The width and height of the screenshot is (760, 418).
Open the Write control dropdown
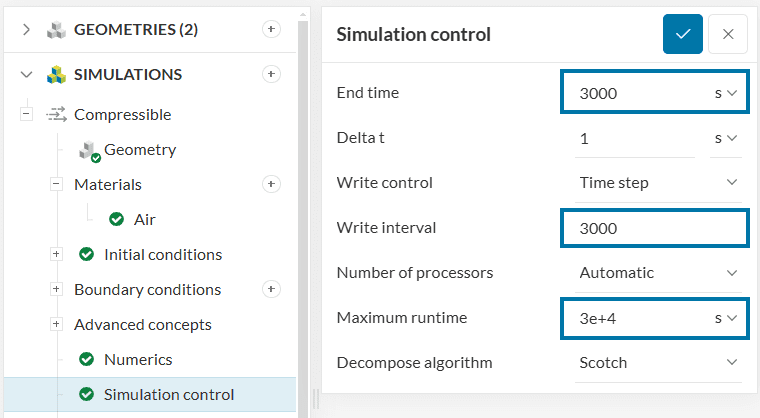(659, 183)
